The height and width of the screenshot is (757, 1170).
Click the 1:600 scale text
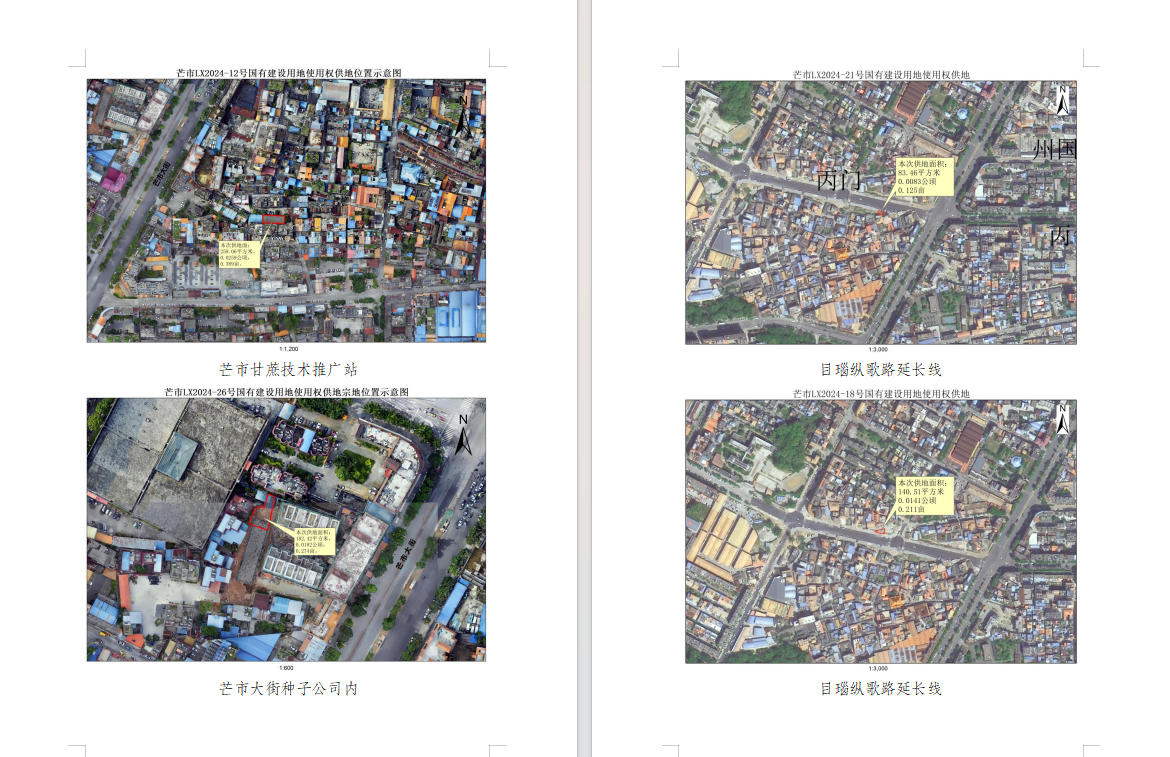(x=286, y=667)
